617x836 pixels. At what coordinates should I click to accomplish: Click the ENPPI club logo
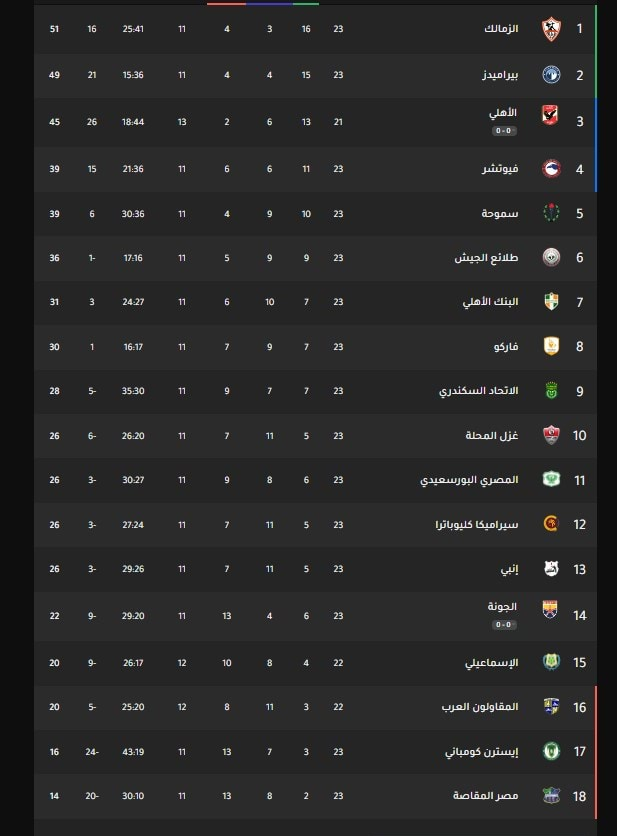551,568
